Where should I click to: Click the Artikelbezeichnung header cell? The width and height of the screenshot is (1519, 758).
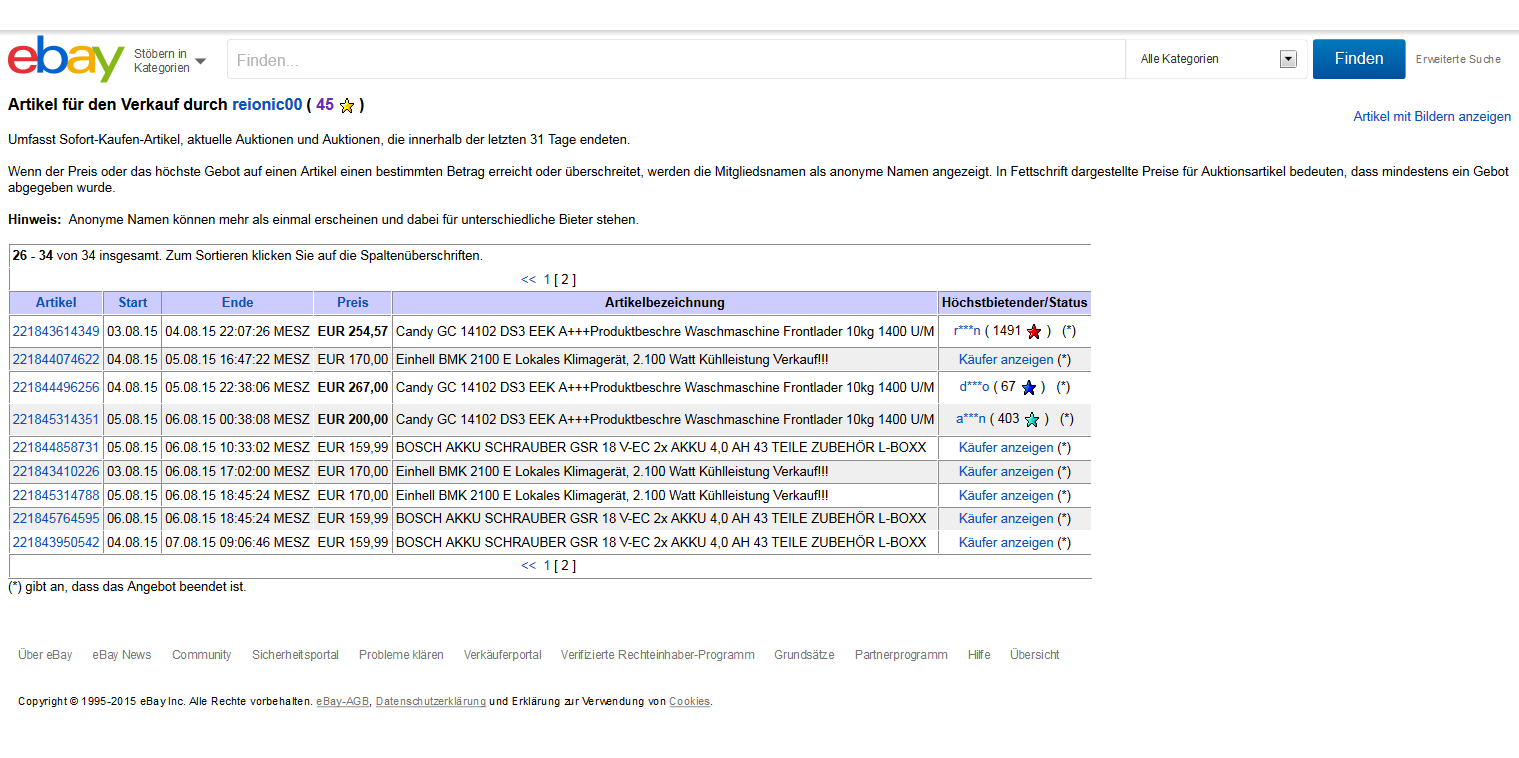665,302
